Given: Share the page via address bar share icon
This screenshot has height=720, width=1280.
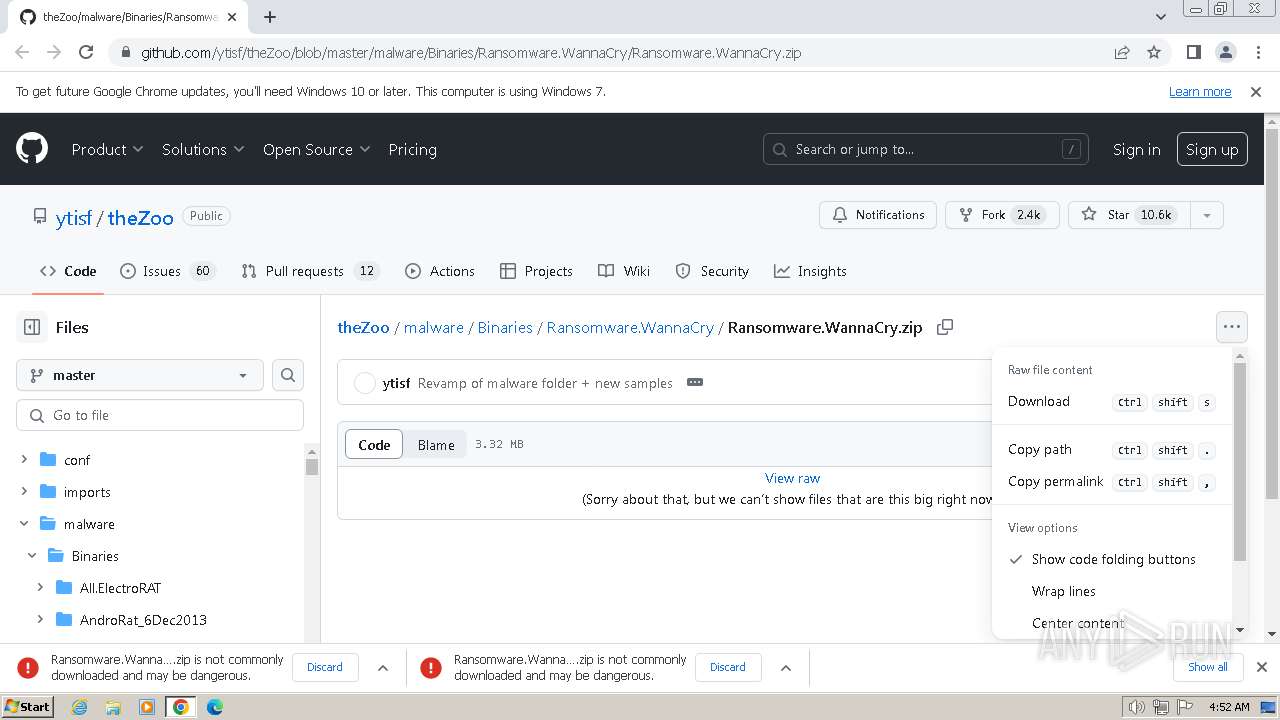Looking at the screenshot, I should pos(1122,52).
